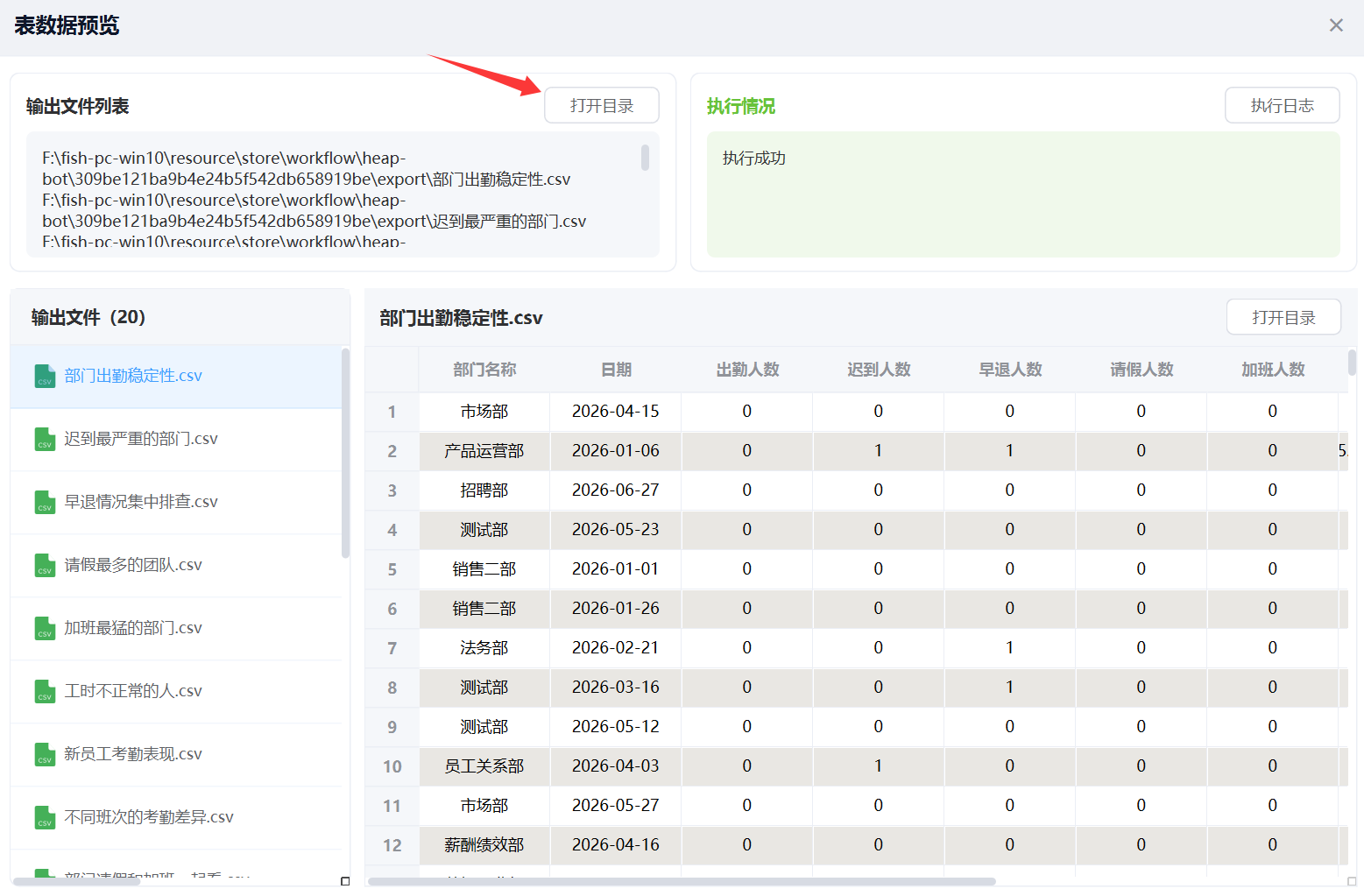The width and height of the screenshot is (1364, 896).
Task: Select the 迟到最严重的部门.csv file name
Action: (x=140, y=439)
